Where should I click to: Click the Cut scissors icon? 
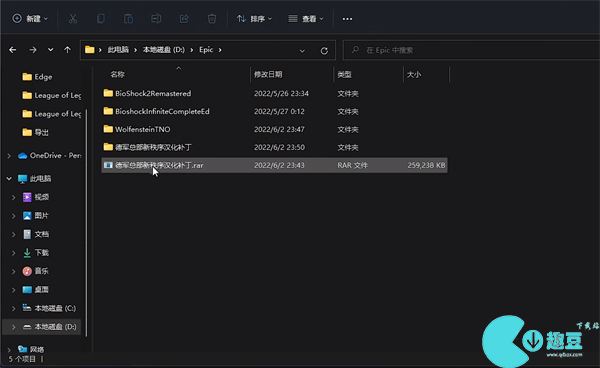pos(73,19)
